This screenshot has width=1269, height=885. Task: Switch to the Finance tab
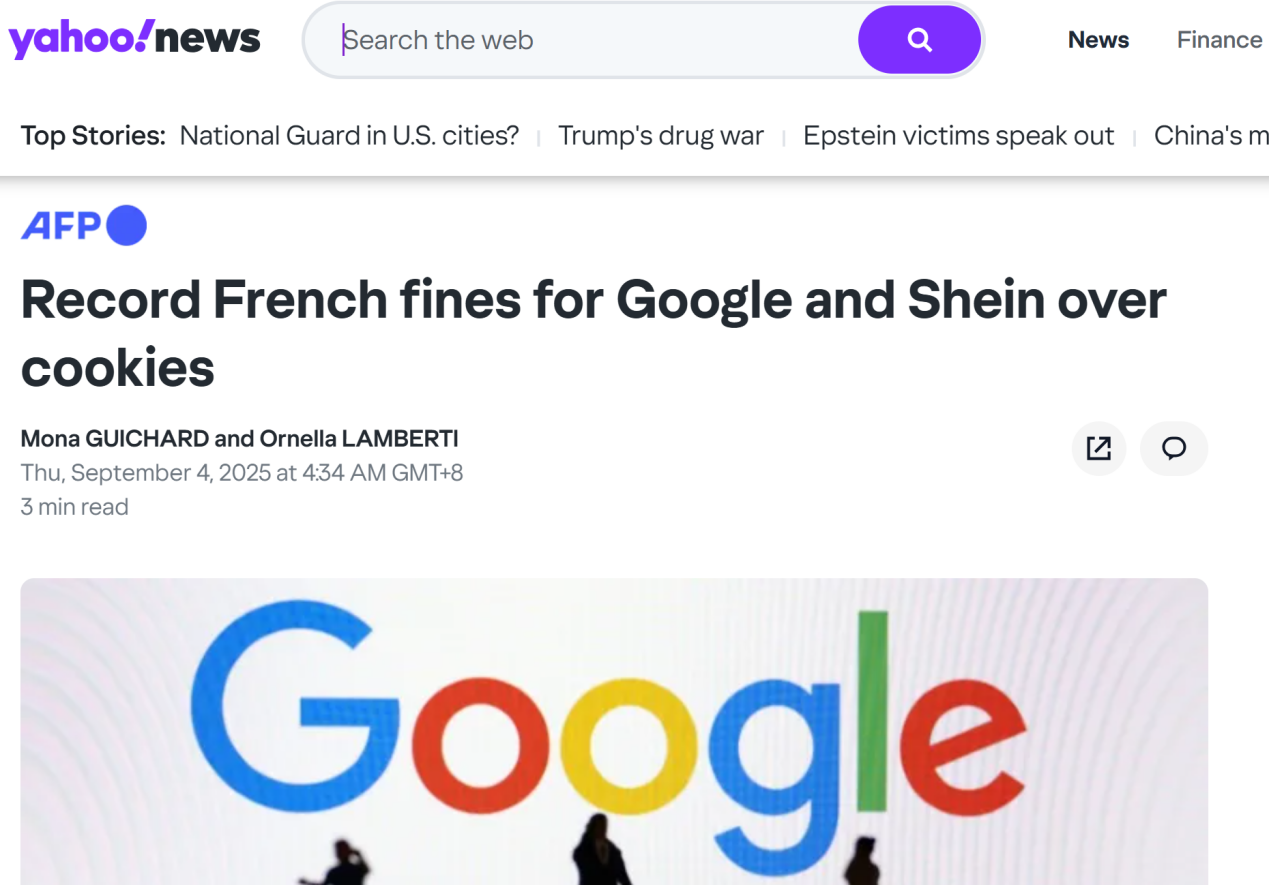pyautogui.click(x=1219, y=40)
